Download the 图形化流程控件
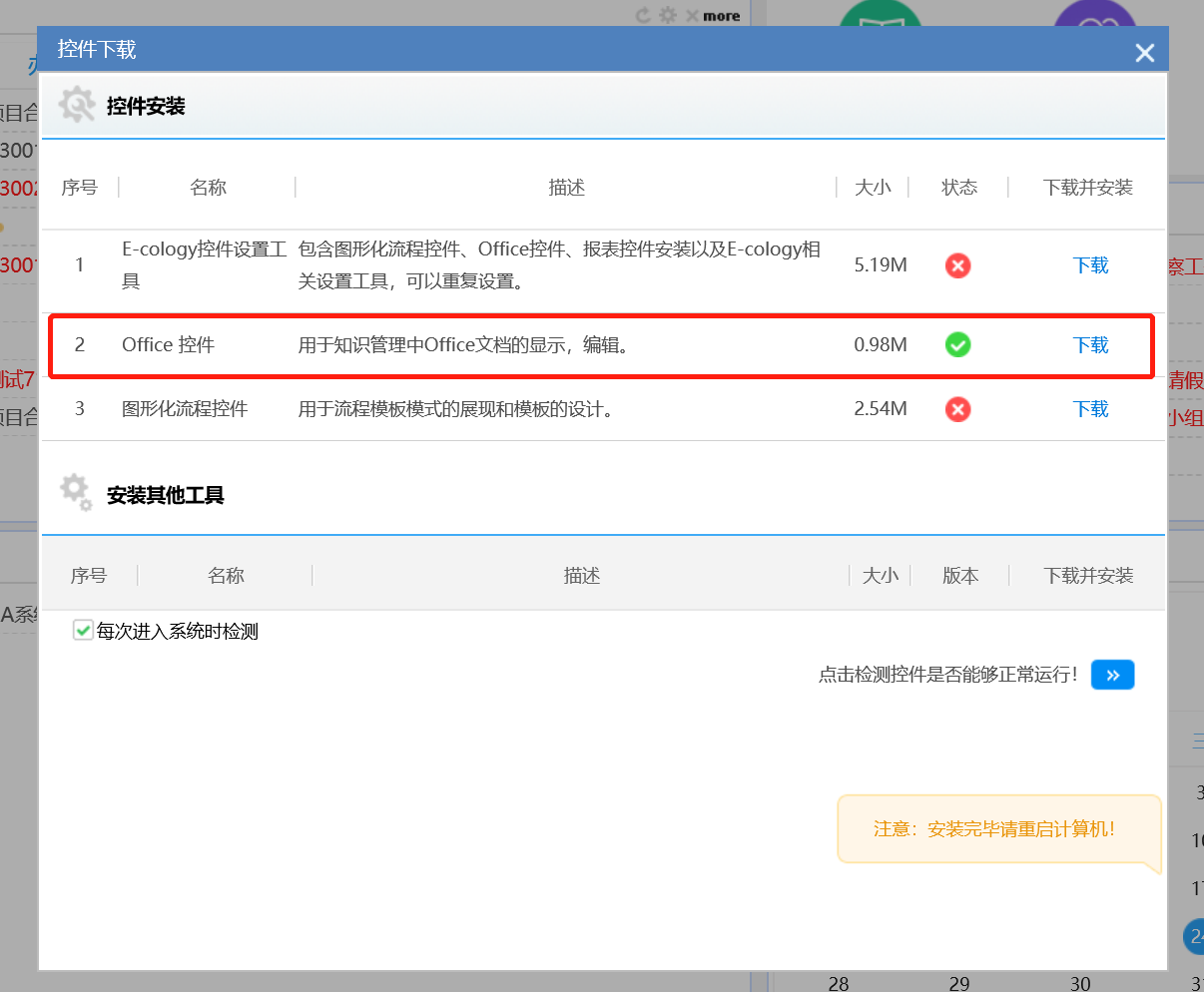The image size is (1204, 992). [x=1090, y=409]
